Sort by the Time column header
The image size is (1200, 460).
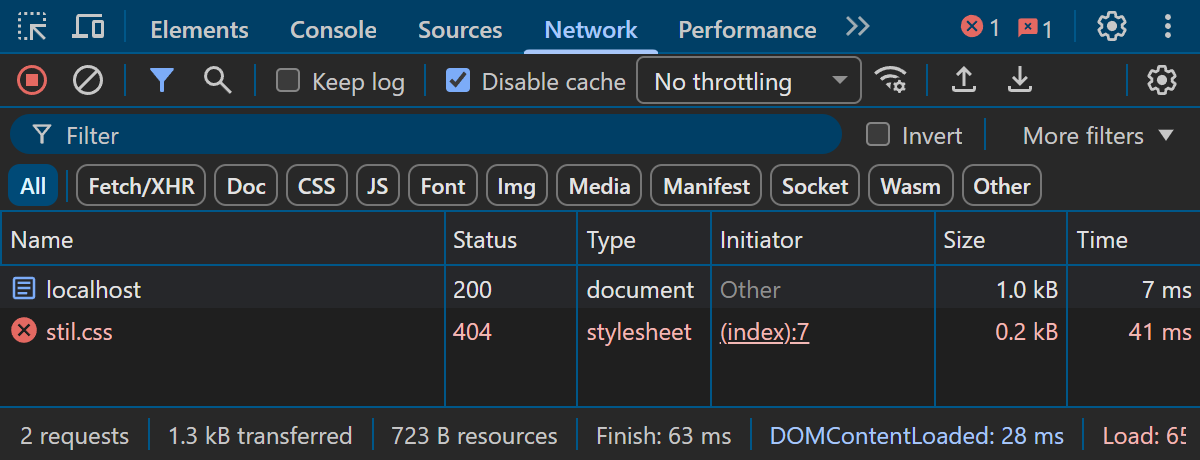coord(1134,240)
